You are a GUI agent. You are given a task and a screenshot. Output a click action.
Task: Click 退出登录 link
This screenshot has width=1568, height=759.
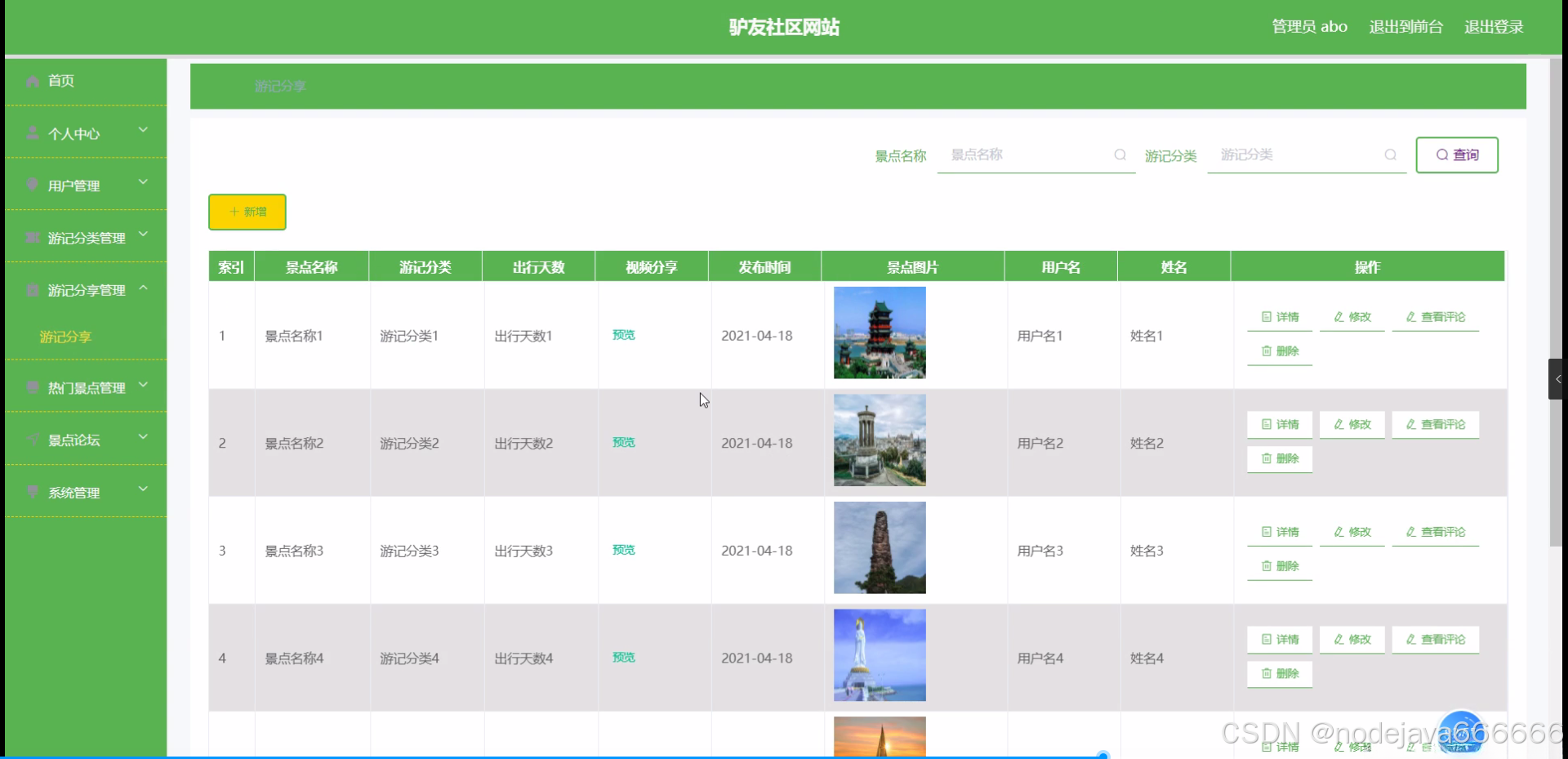click(x=1494, y=27)
